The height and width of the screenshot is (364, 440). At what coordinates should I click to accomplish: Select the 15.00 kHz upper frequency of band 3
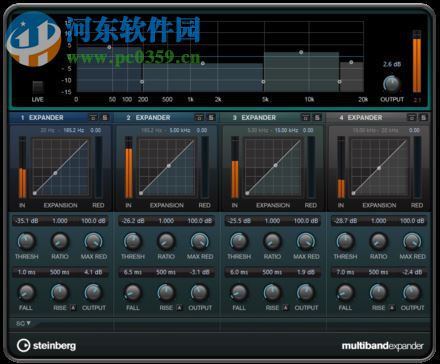click(x=286, y=130)
